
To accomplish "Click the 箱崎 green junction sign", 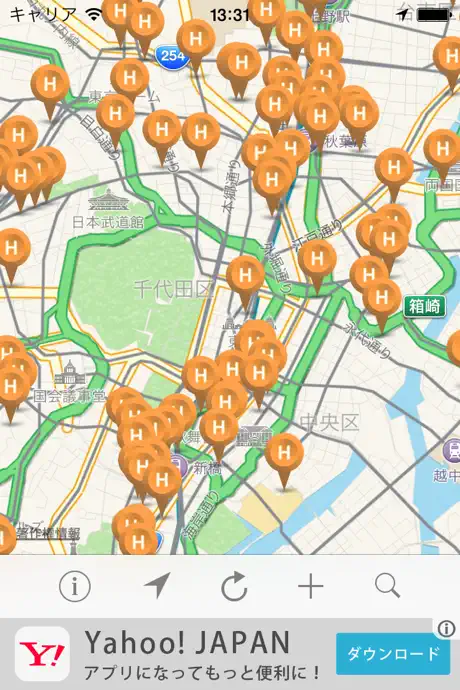I will (424, 306).
